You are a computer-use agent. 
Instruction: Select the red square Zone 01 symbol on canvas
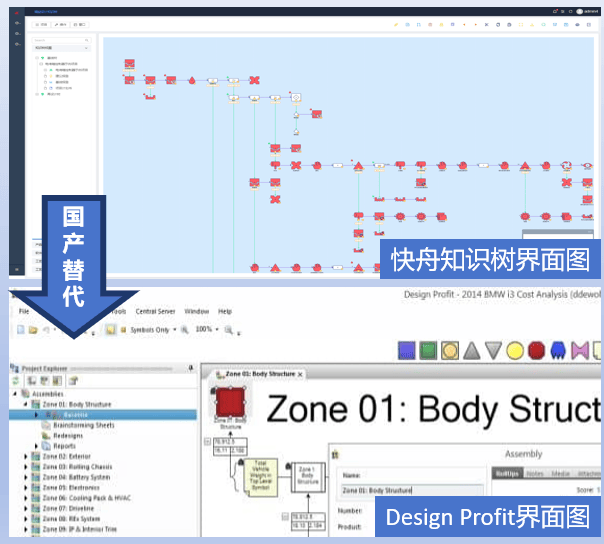tap(230, 401)
